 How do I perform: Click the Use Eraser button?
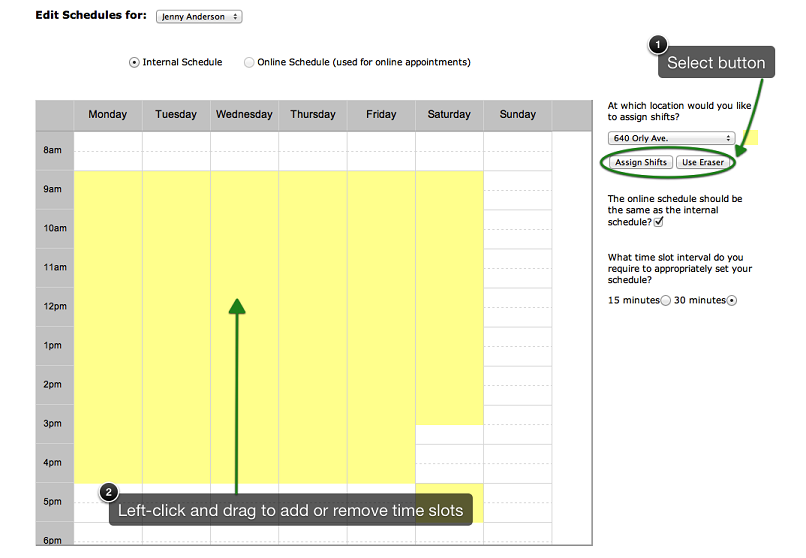(703, 162)
